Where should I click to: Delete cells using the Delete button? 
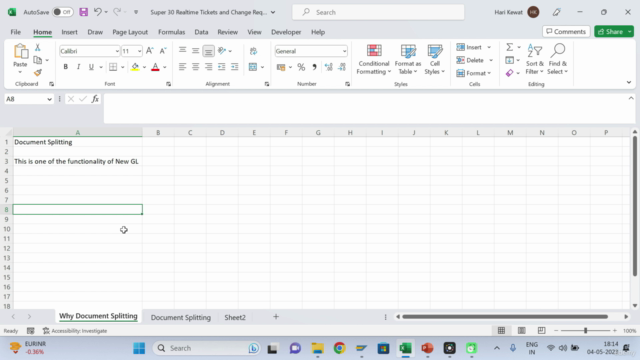(470, 60)
